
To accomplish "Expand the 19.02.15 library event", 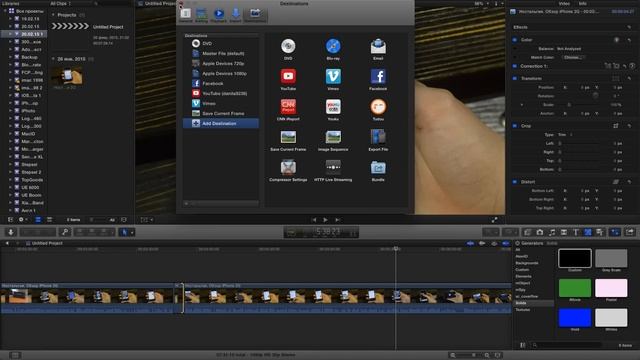I will tap(10, 19).
